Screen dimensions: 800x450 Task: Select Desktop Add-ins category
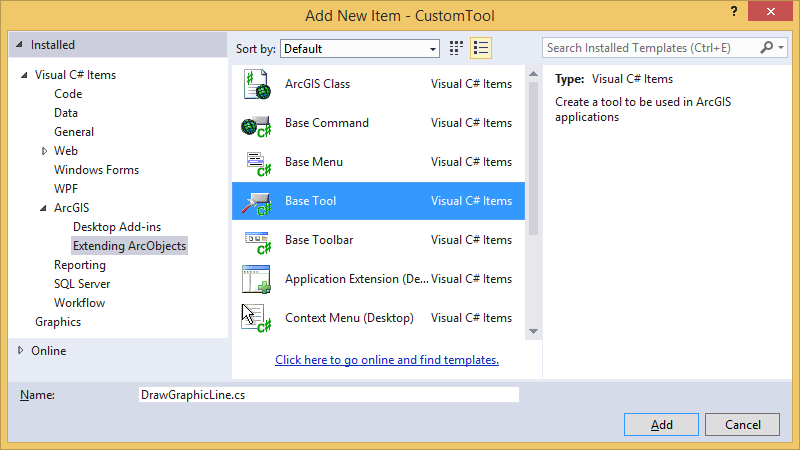pyautogui.click(x=116, y=227)
